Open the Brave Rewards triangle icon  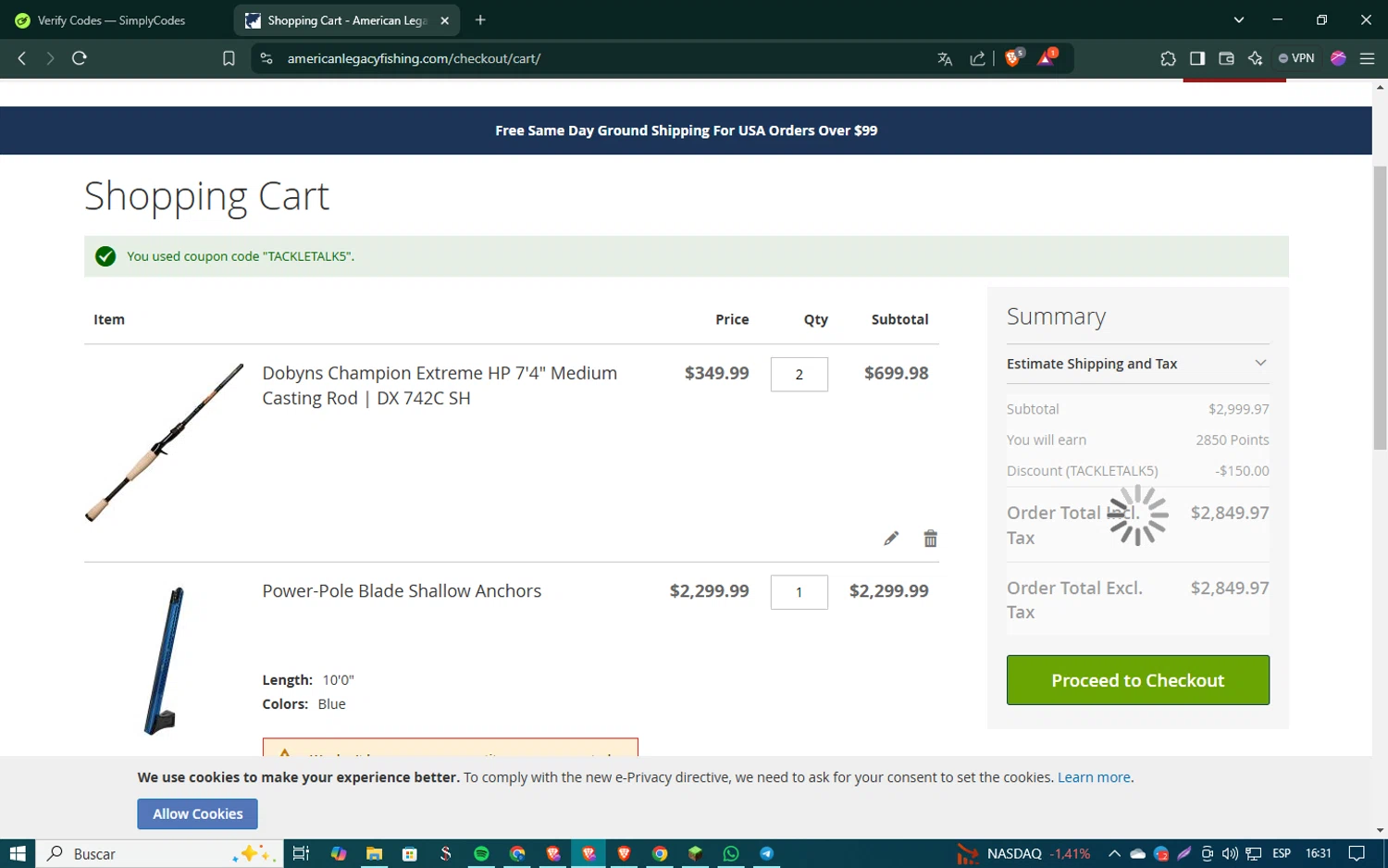1047,57
